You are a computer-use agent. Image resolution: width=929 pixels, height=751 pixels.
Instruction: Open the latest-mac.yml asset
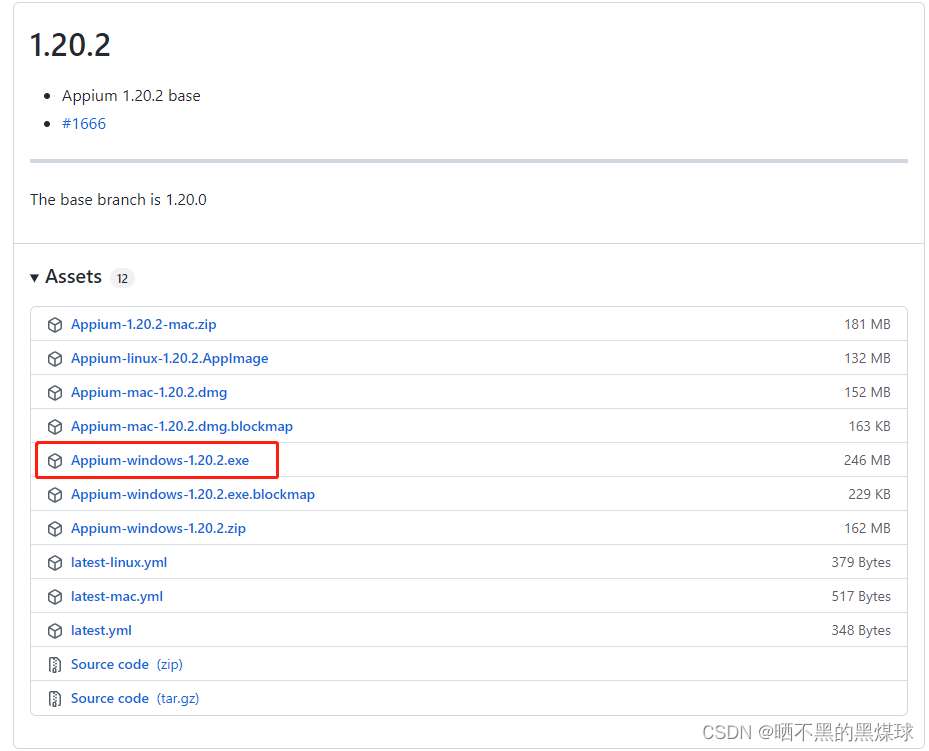[117, 597]
